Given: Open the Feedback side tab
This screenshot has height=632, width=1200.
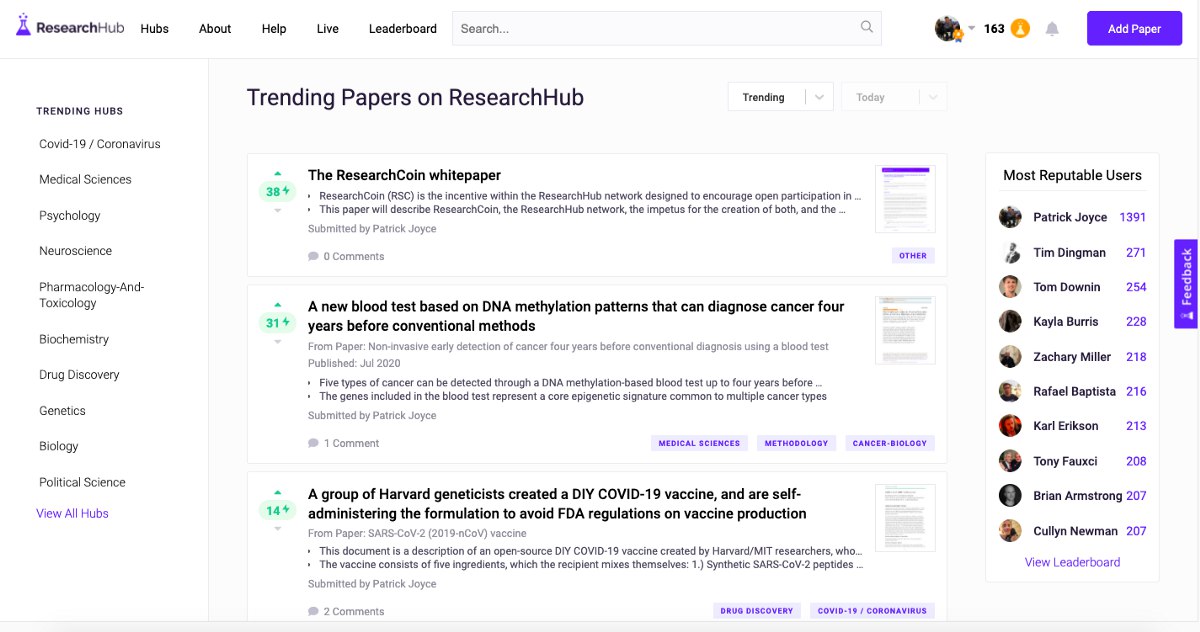Looking at the screenshot, I should (x=1186, y=284).
